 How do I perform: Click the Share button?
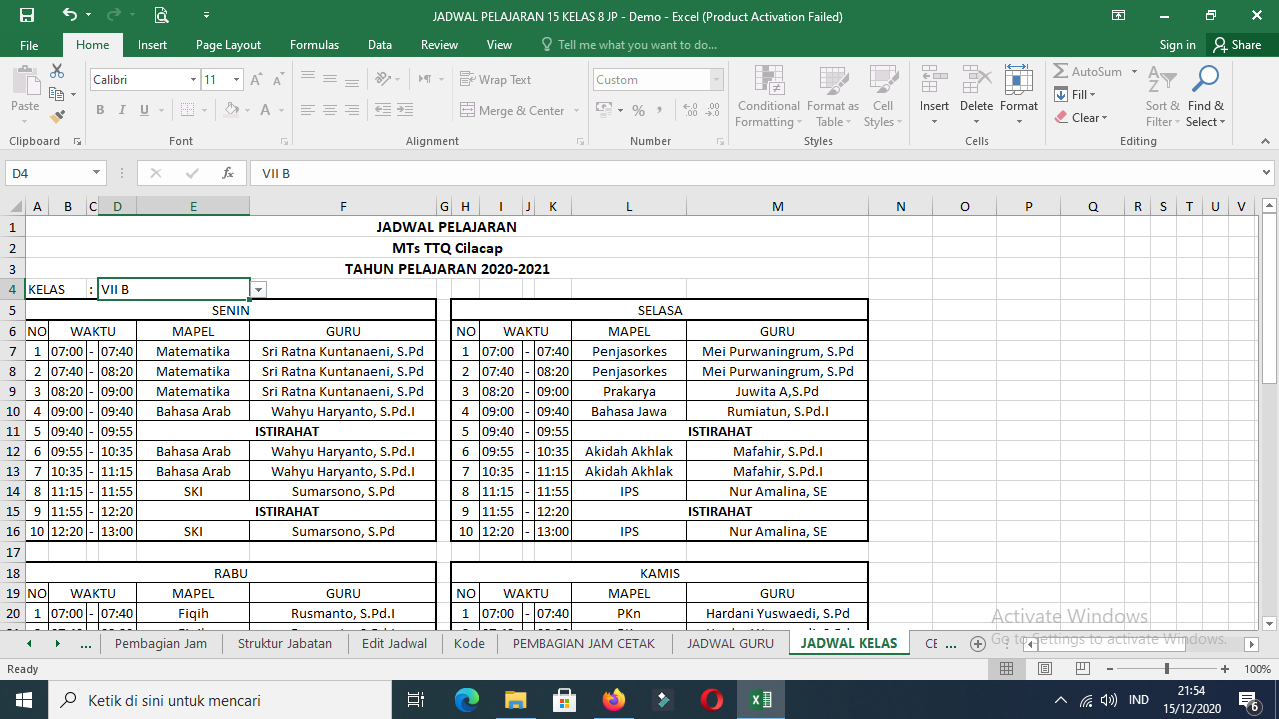(x=1237, y=45)
